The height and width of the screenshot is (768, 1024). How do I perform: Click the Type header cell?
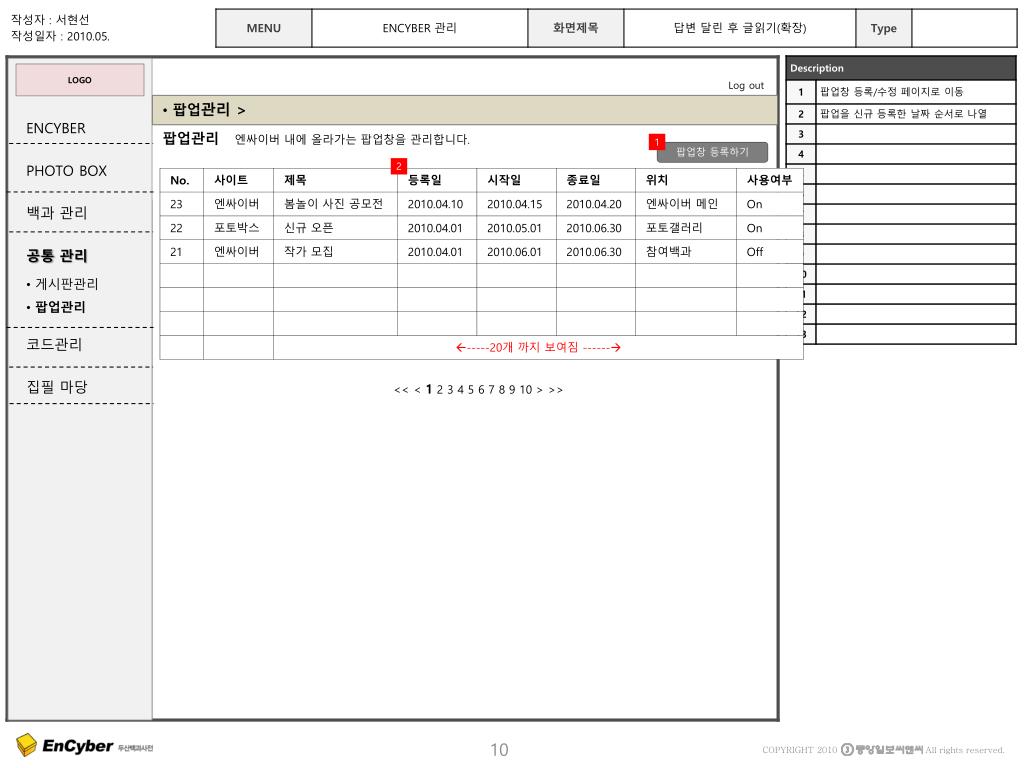pyautogui.click(x=883, y=28)
